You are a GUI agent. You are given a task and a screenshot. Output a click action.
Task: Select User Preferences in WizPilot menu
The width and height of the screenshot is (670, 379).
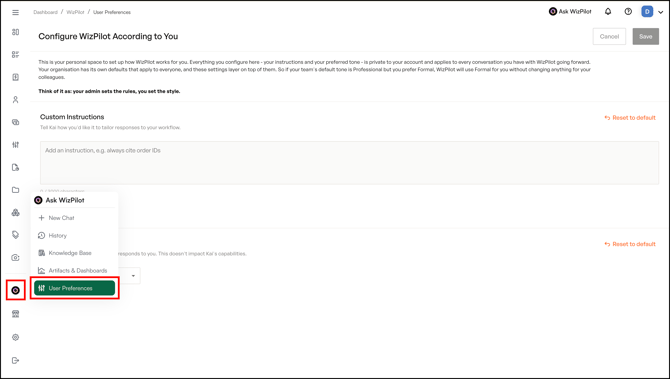click(x=74, y=288)
